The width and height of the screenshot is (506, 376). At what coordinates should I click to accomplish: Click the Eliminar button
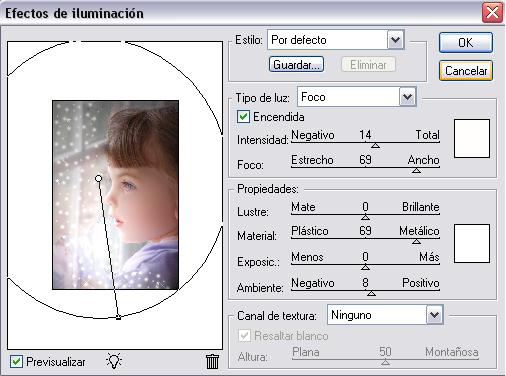pyautogui.click(x=368, y=64)
